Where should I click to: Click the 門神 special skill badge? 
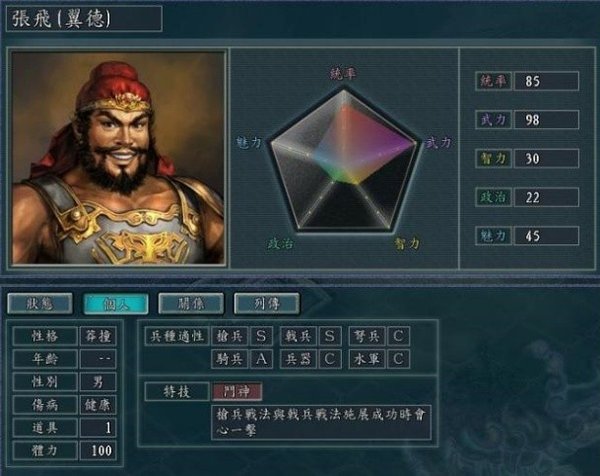tap(237, 391)
